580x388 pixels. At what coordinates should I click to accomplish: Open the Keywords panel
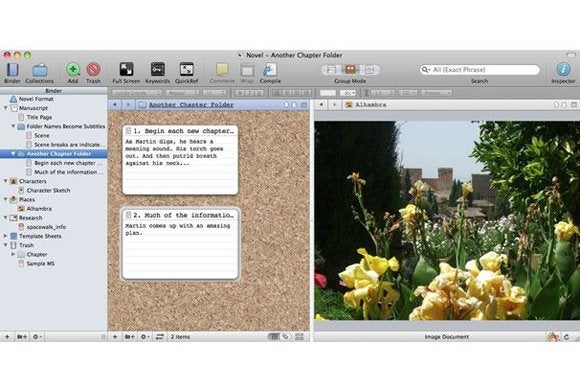tap(158, 73)
